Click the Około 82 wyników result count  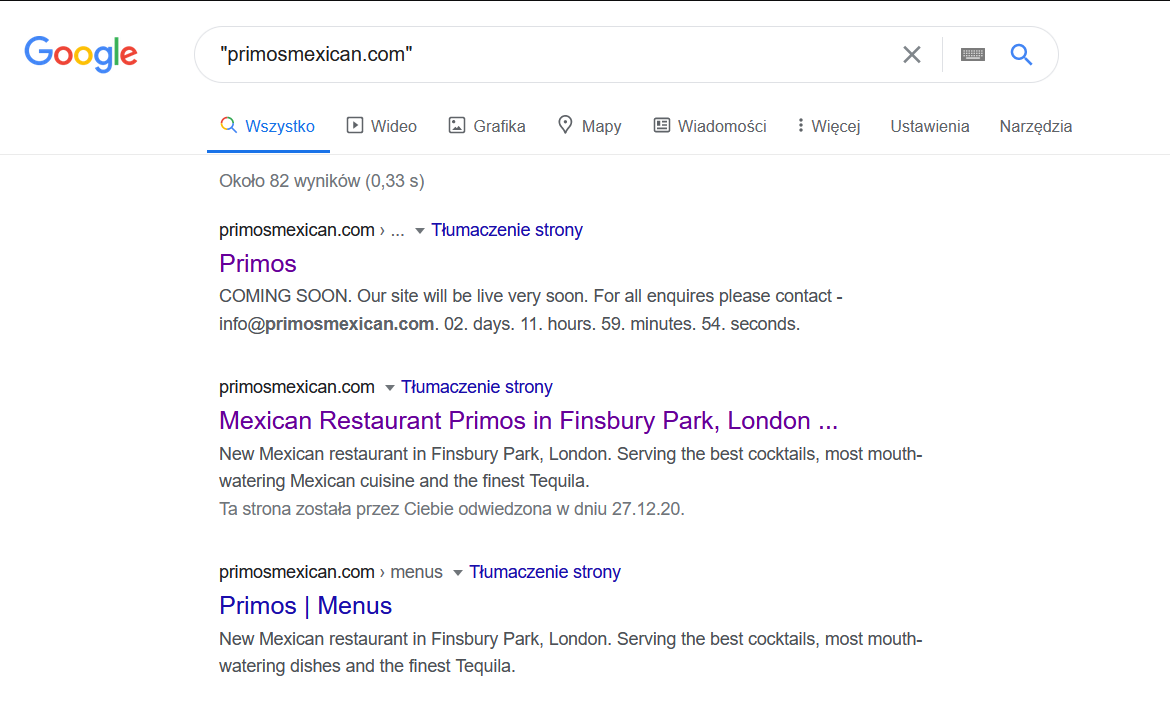click(322, 181)
